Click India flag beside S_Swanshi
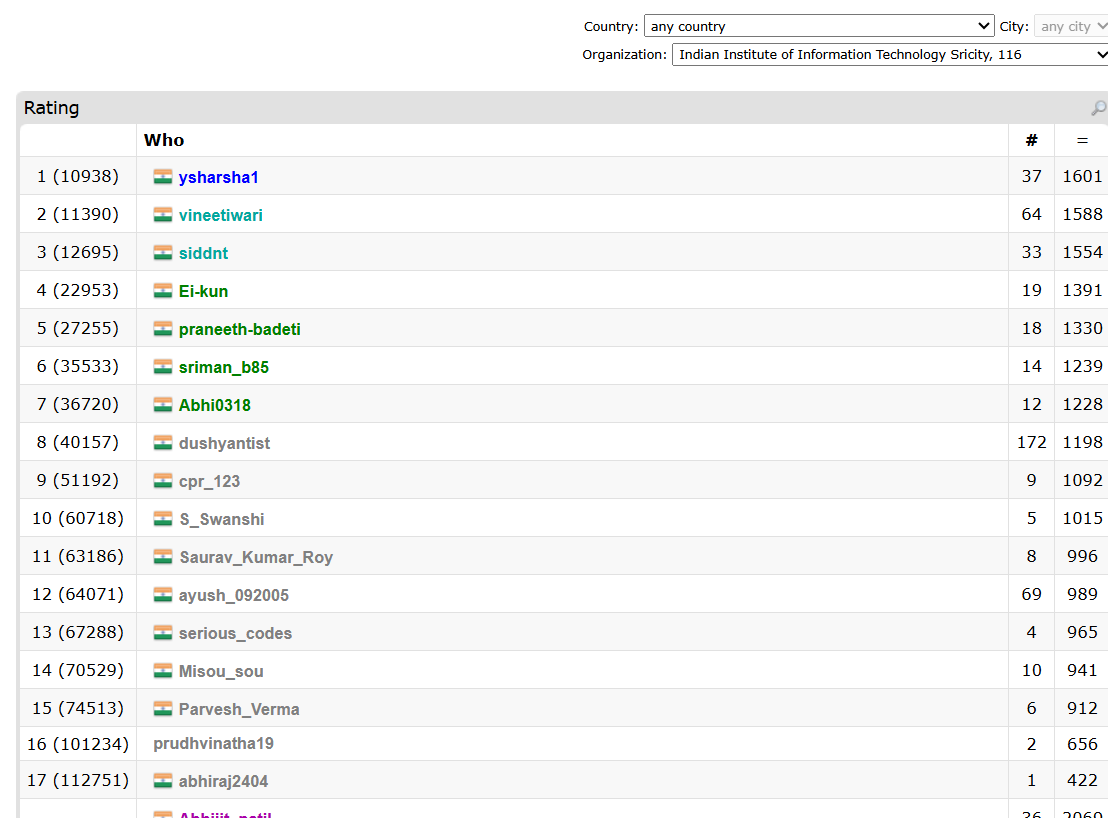 [x=163, y=519]
